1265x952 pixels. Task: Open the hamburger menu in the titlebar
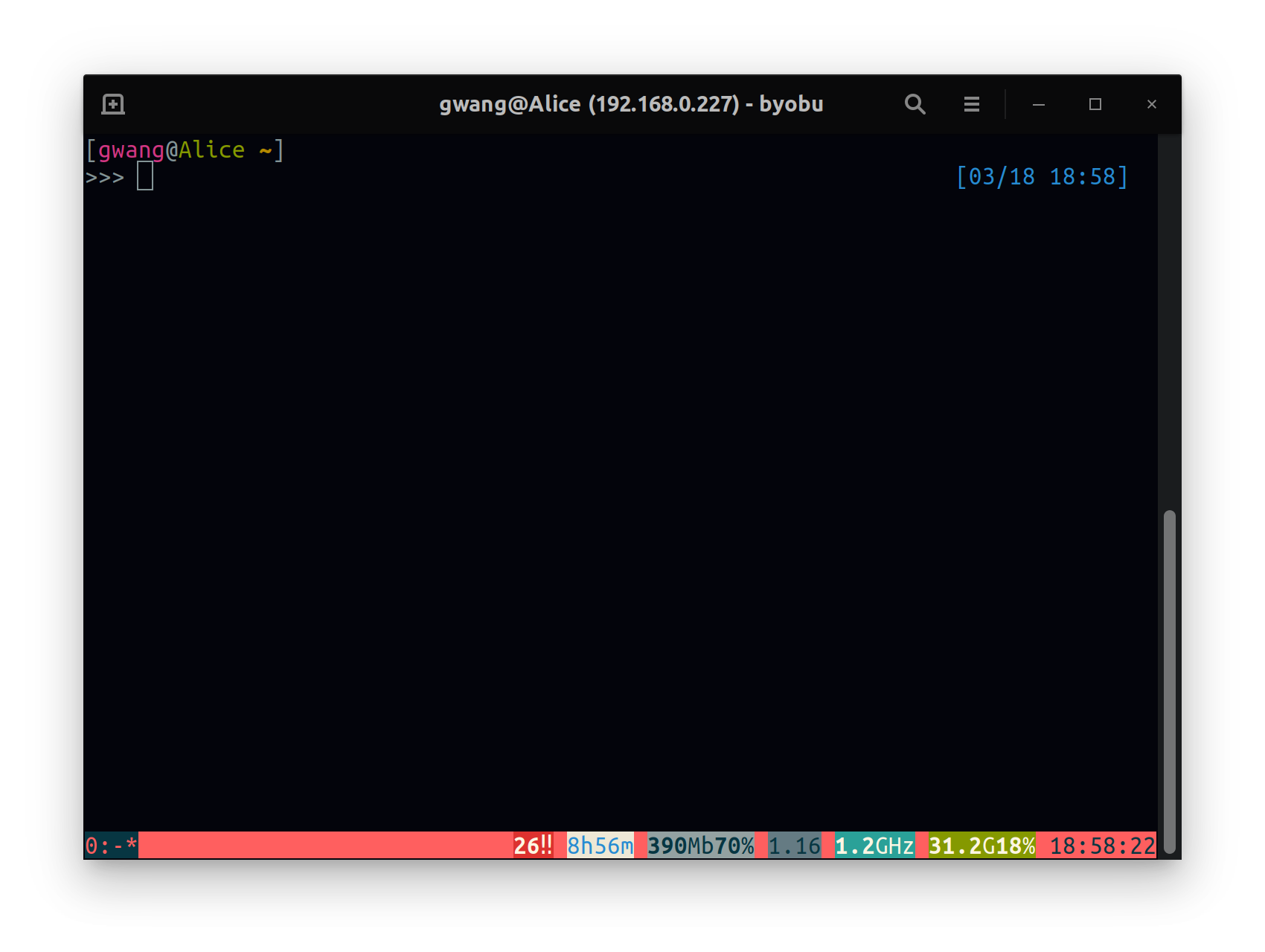971,104
